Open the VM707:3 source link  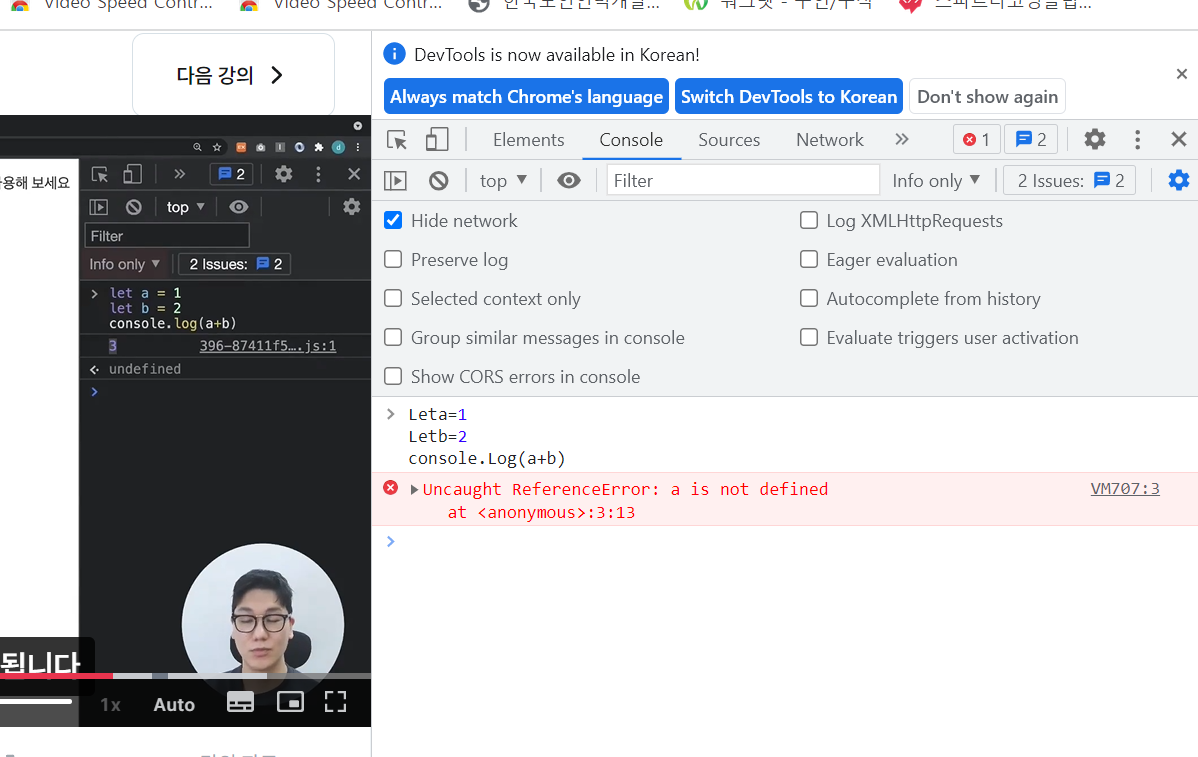(1125, 489)
